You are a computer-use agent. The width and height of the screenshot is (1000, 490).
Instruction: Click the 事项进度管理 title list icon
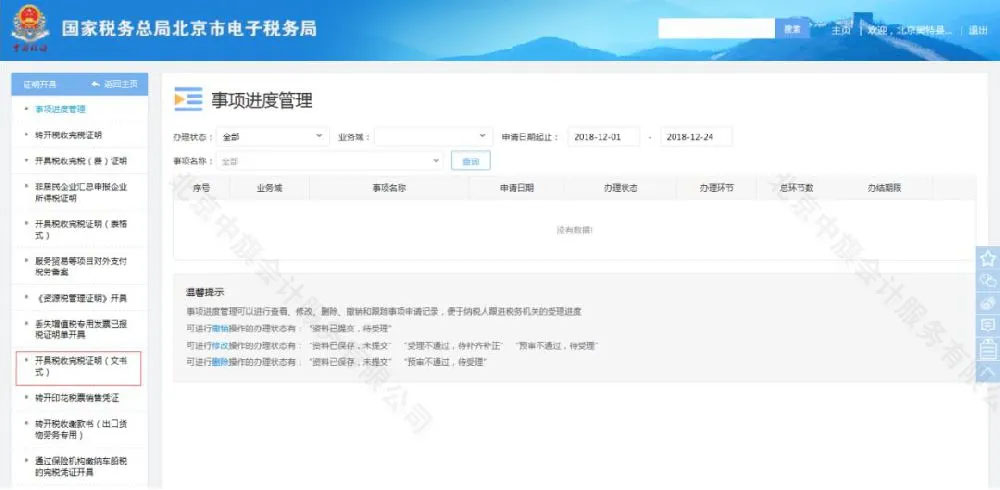point(188,99)
